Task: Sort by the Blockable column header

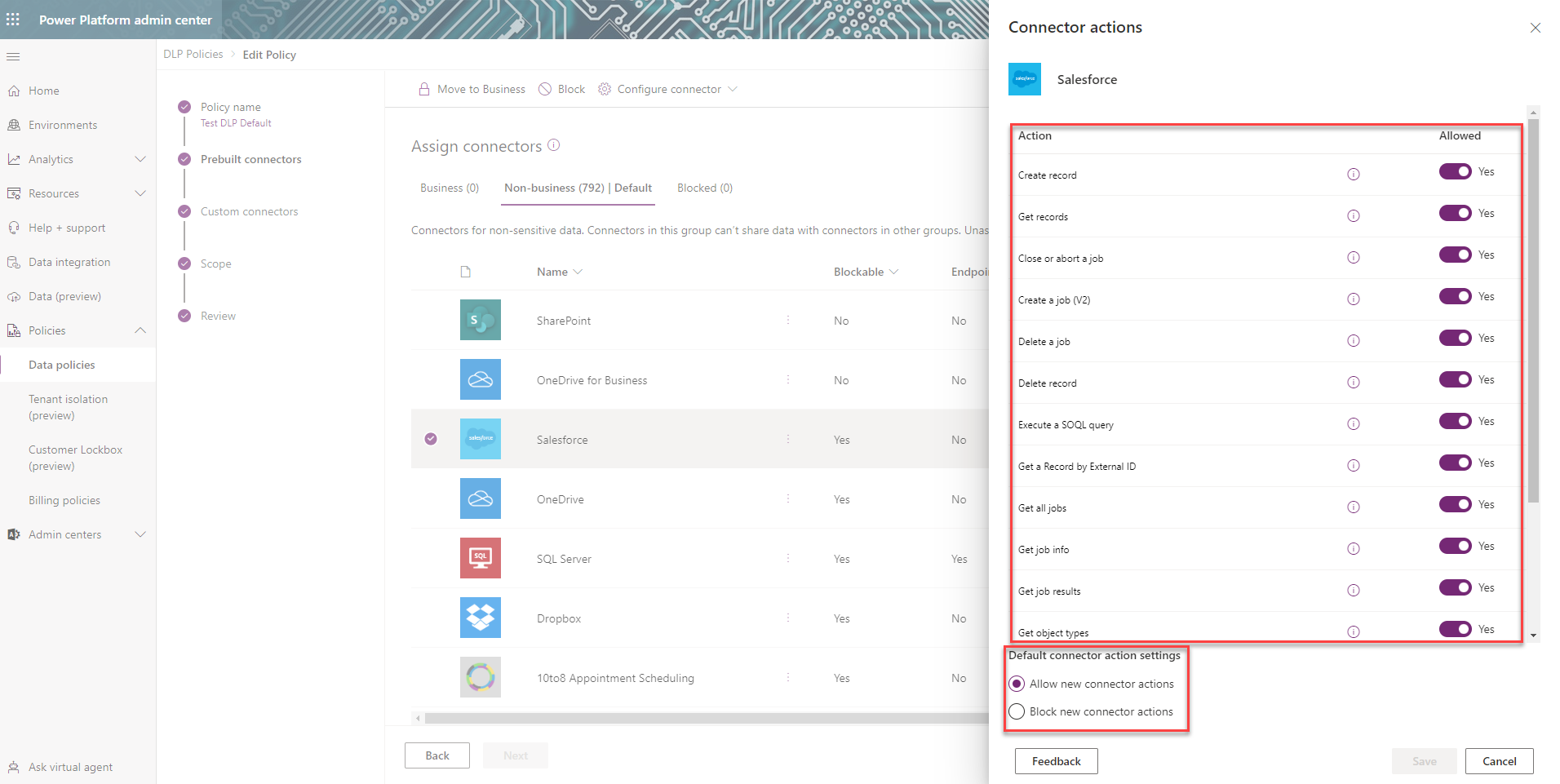Action: (866, 272)
